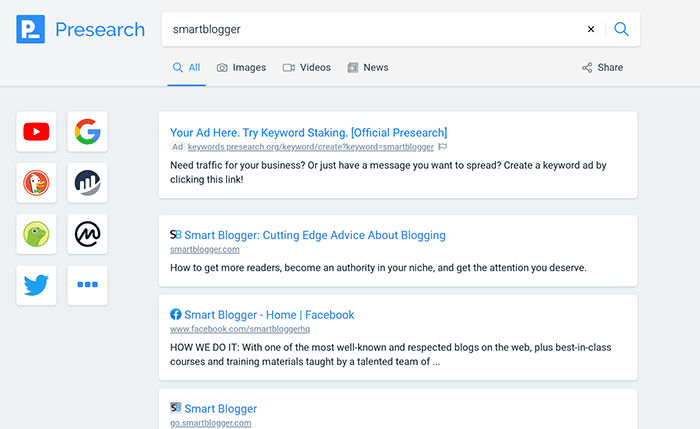Select the All results tab
This screenshot has height=429, width=700.
(186, 68)
